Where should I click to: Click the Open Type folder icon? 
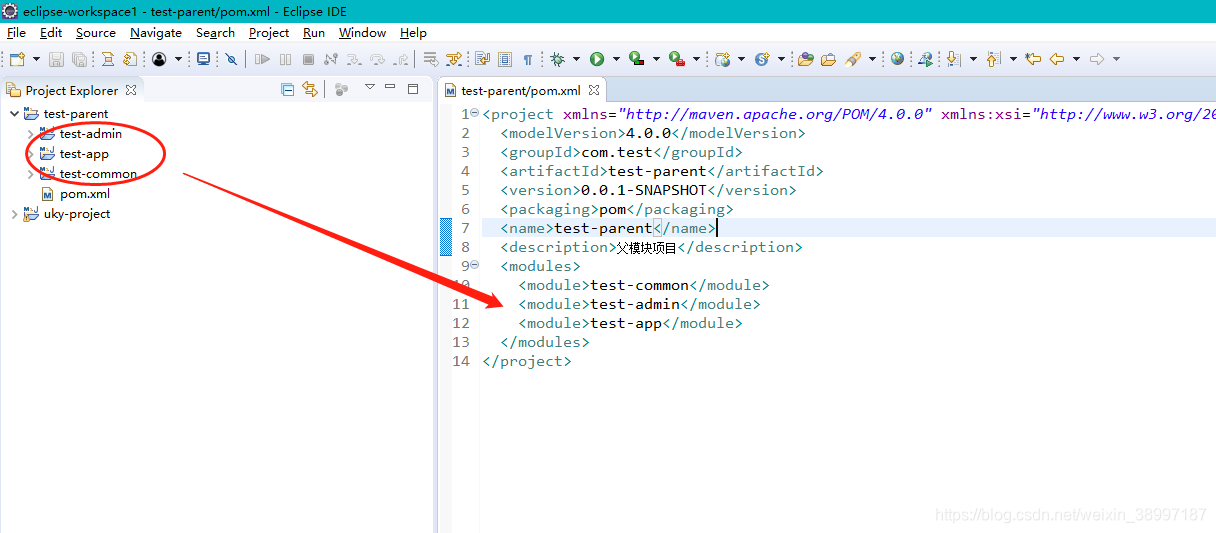coord(805,59)
